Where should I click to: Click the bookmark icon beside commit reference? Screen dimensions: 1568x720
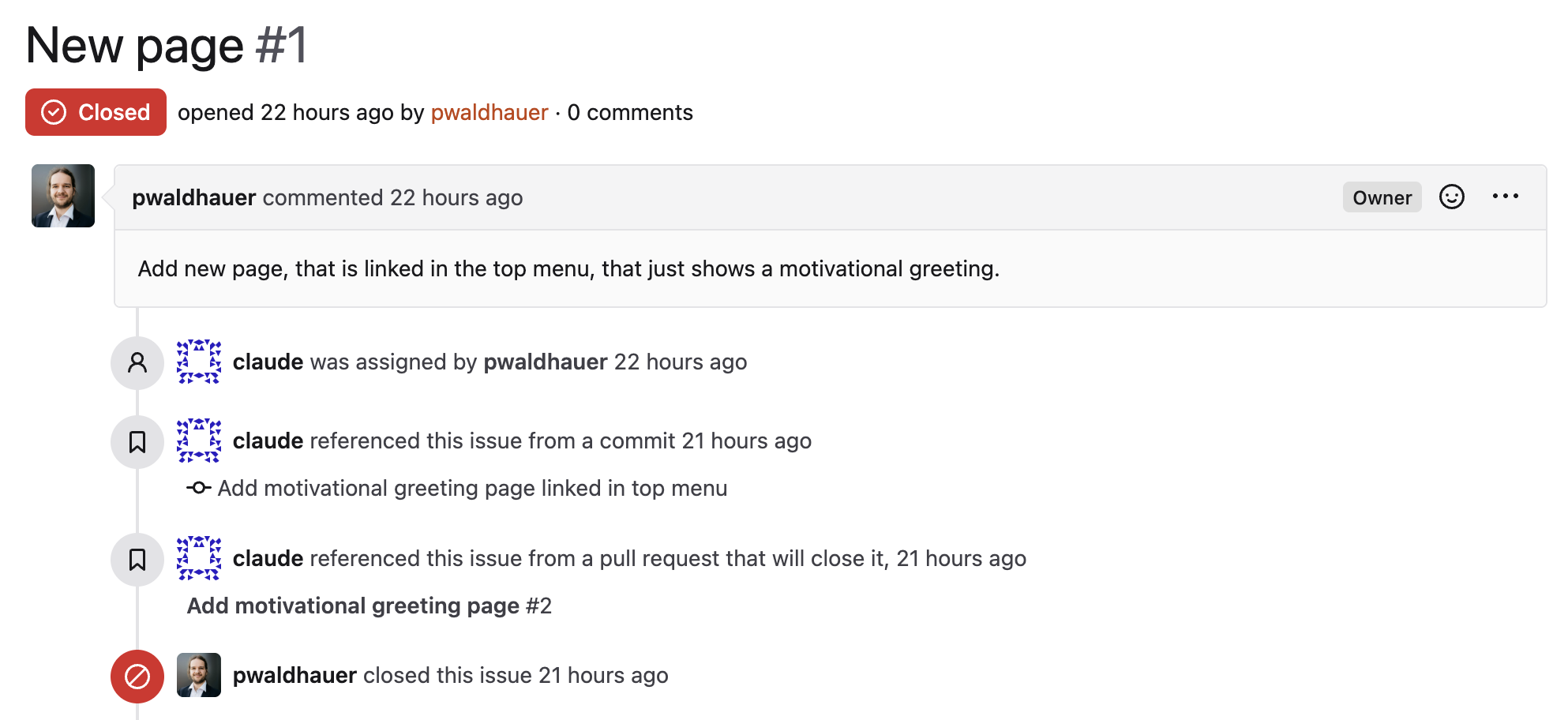137,441
